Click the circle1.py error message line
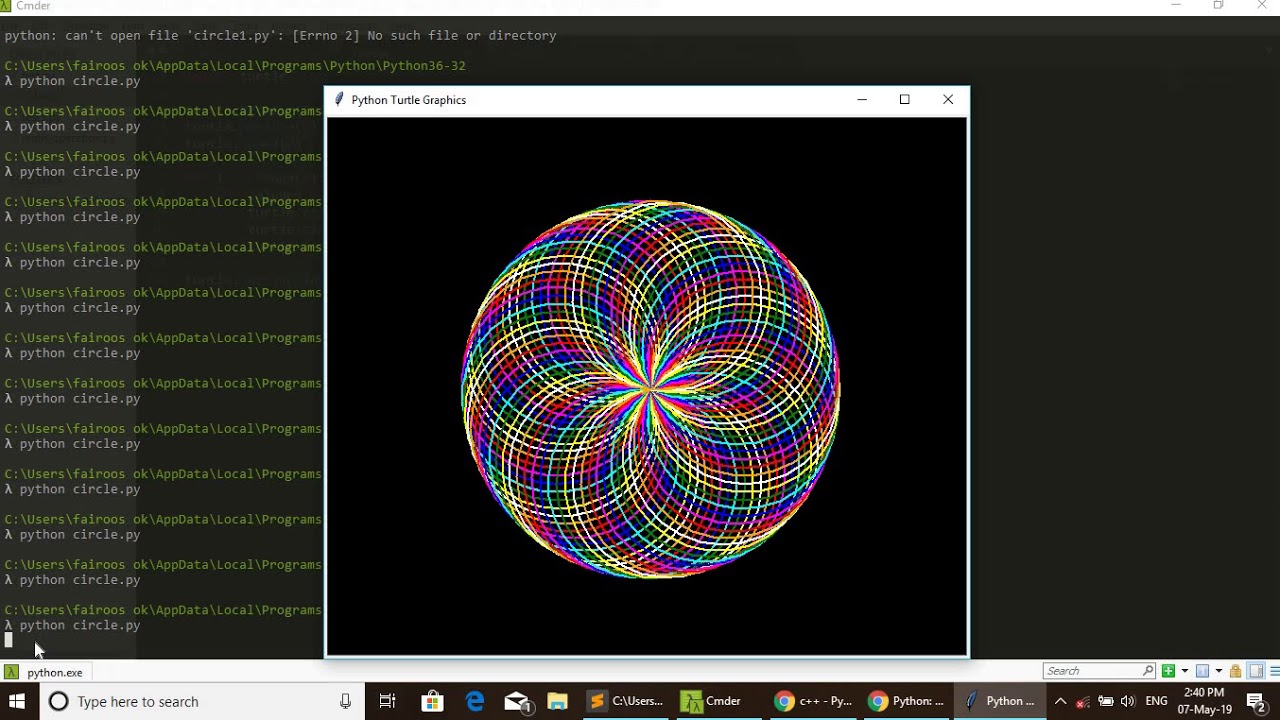The width and height of the screenshot is (1280, 720). click(x=280, y=35)
